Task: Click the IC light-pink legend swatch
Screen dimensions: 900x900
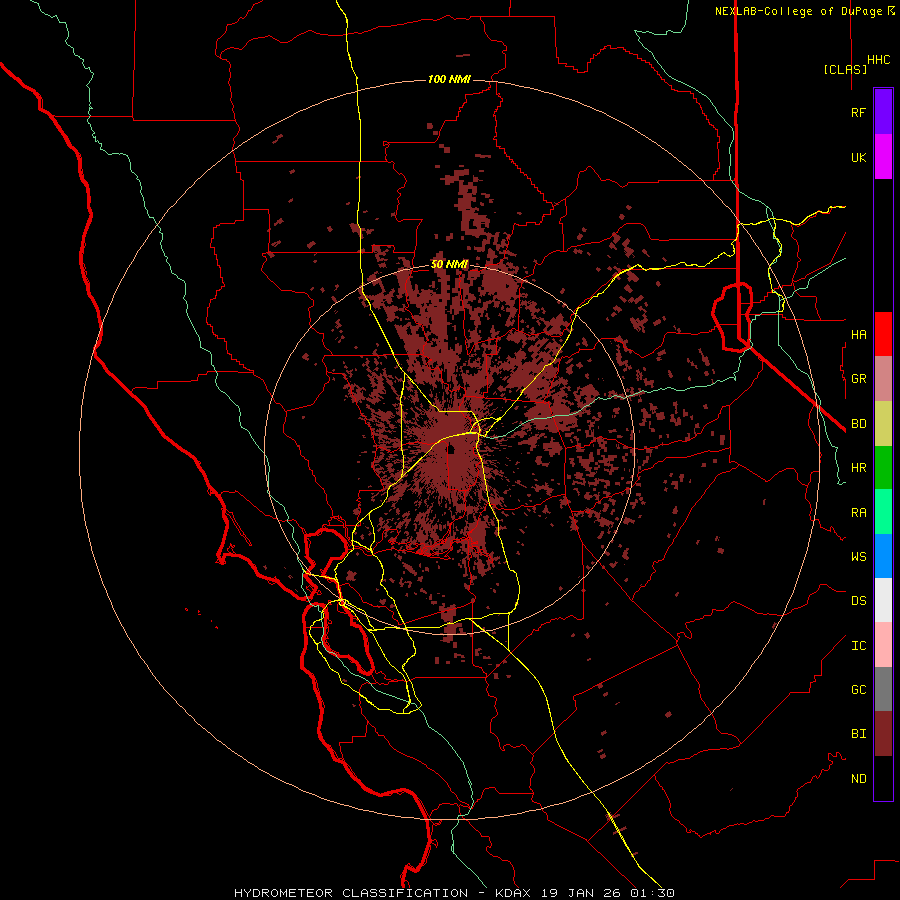Action: click(883, 645)
